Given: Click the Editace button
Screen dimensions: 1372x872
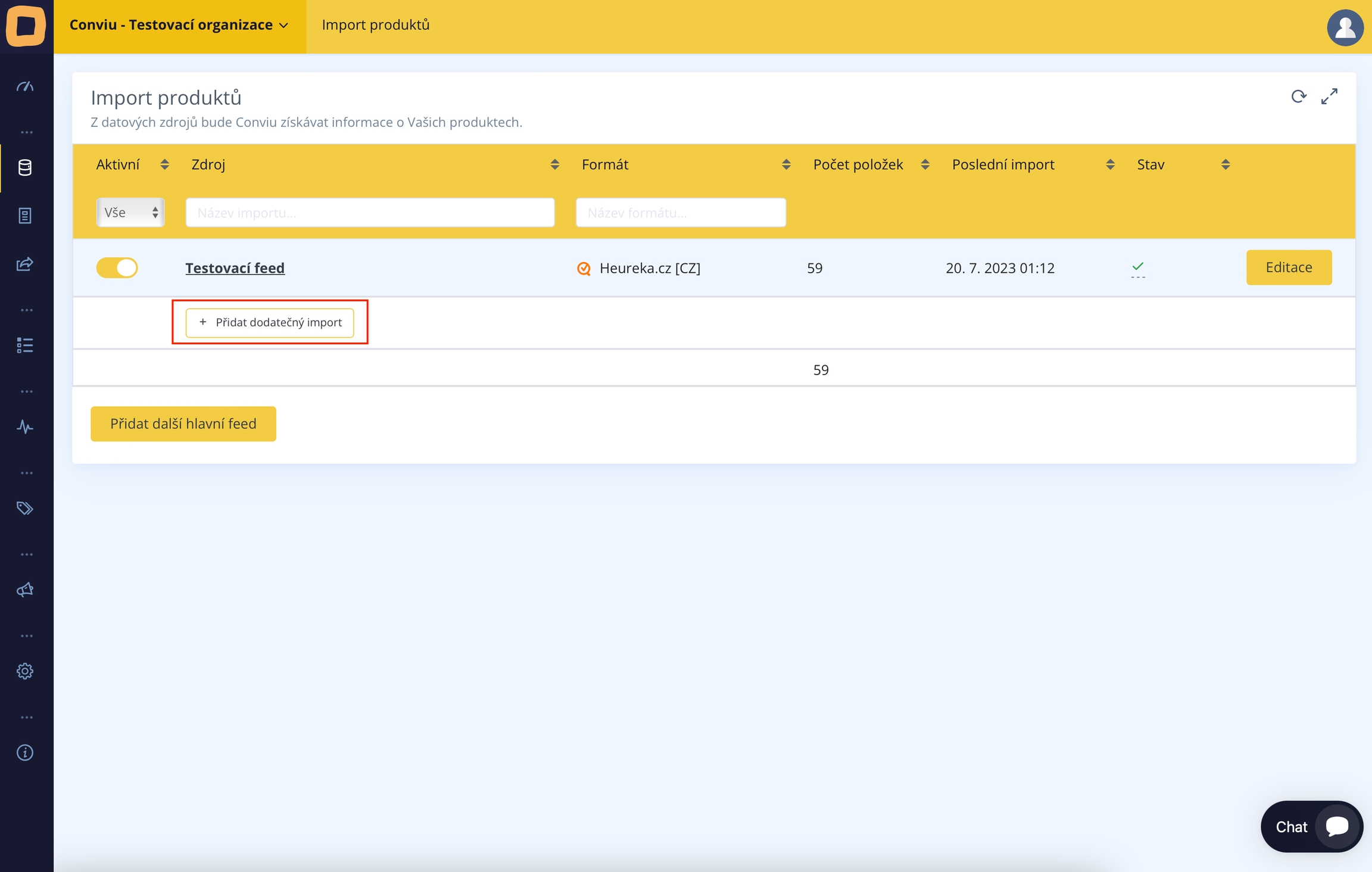Looking at the screenshot, I should coord(1289,267).
